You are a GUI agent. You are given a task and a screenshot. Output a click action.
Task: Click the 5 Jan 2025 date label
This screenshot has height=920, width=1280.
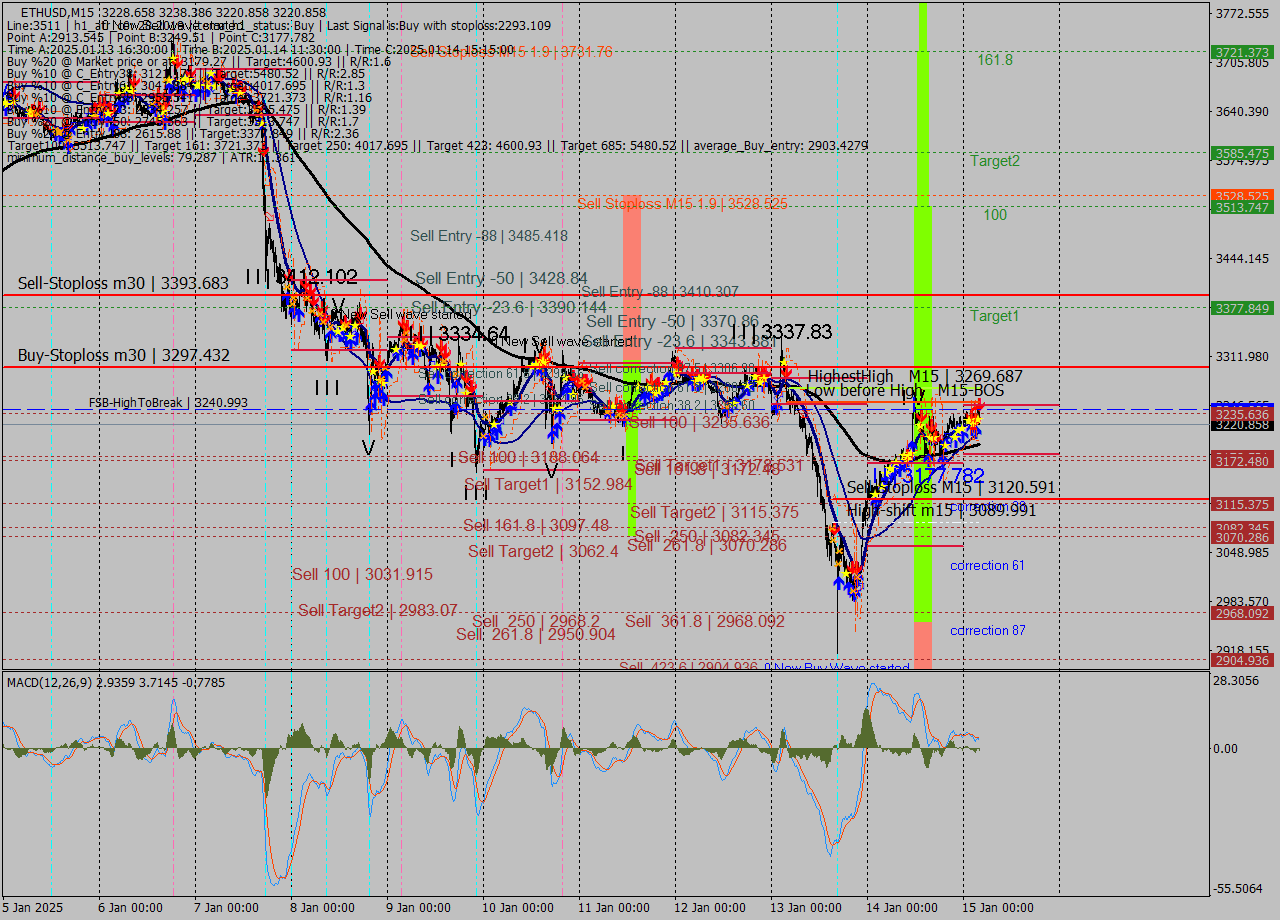32,908
